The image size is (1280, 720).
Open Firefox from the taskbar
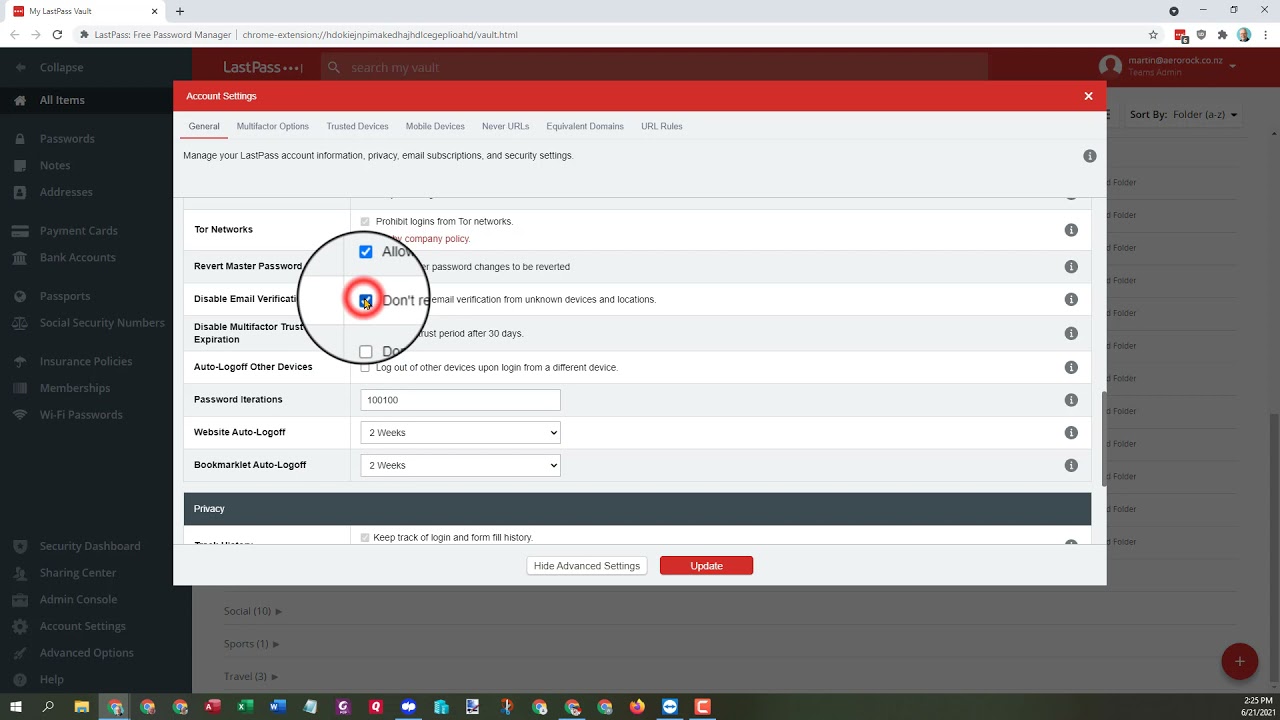637,706
